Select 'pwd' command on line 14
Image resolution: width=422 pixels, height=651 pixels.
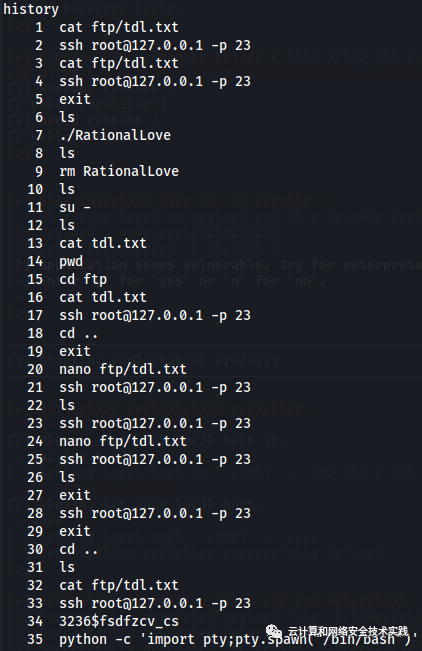tap(71, 262)
